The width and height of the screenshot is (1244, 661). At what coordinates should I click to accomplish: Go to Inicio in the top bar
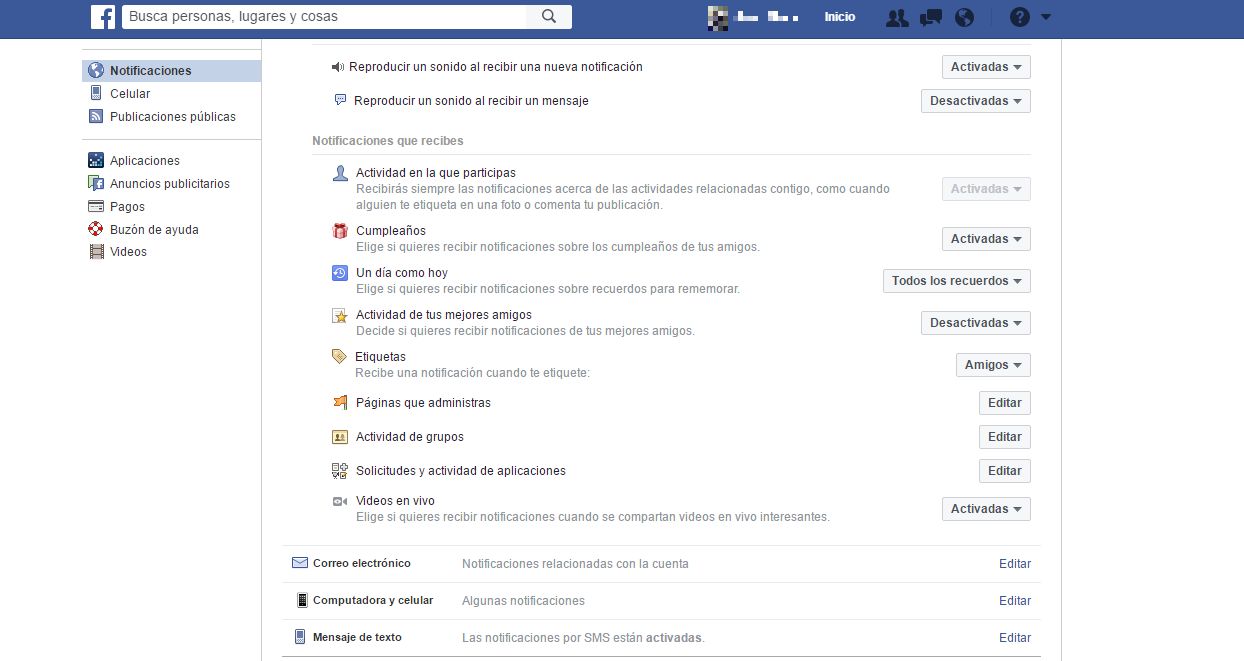(x=839, y=17)
